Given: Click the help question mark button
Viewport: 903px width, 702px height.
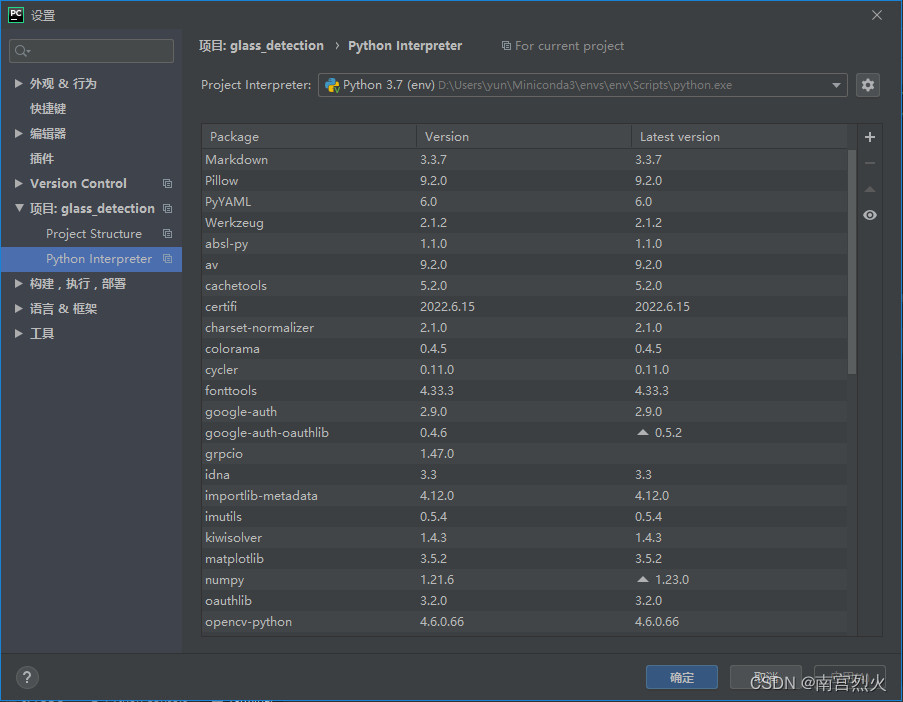Looking at the screenshot, I should coord(27,678).
